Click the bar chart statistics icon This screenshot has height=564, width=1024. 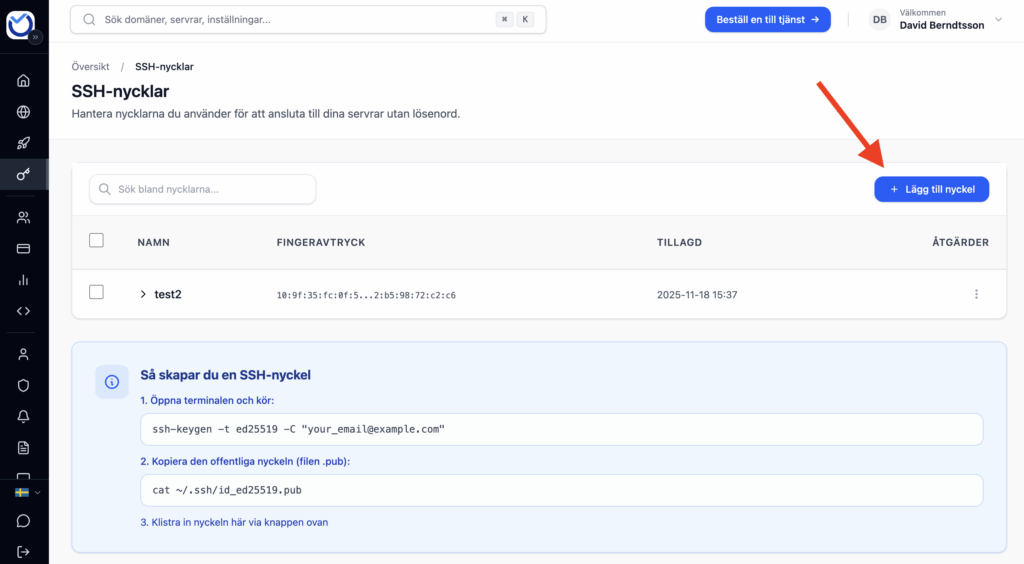coord(24,279)
